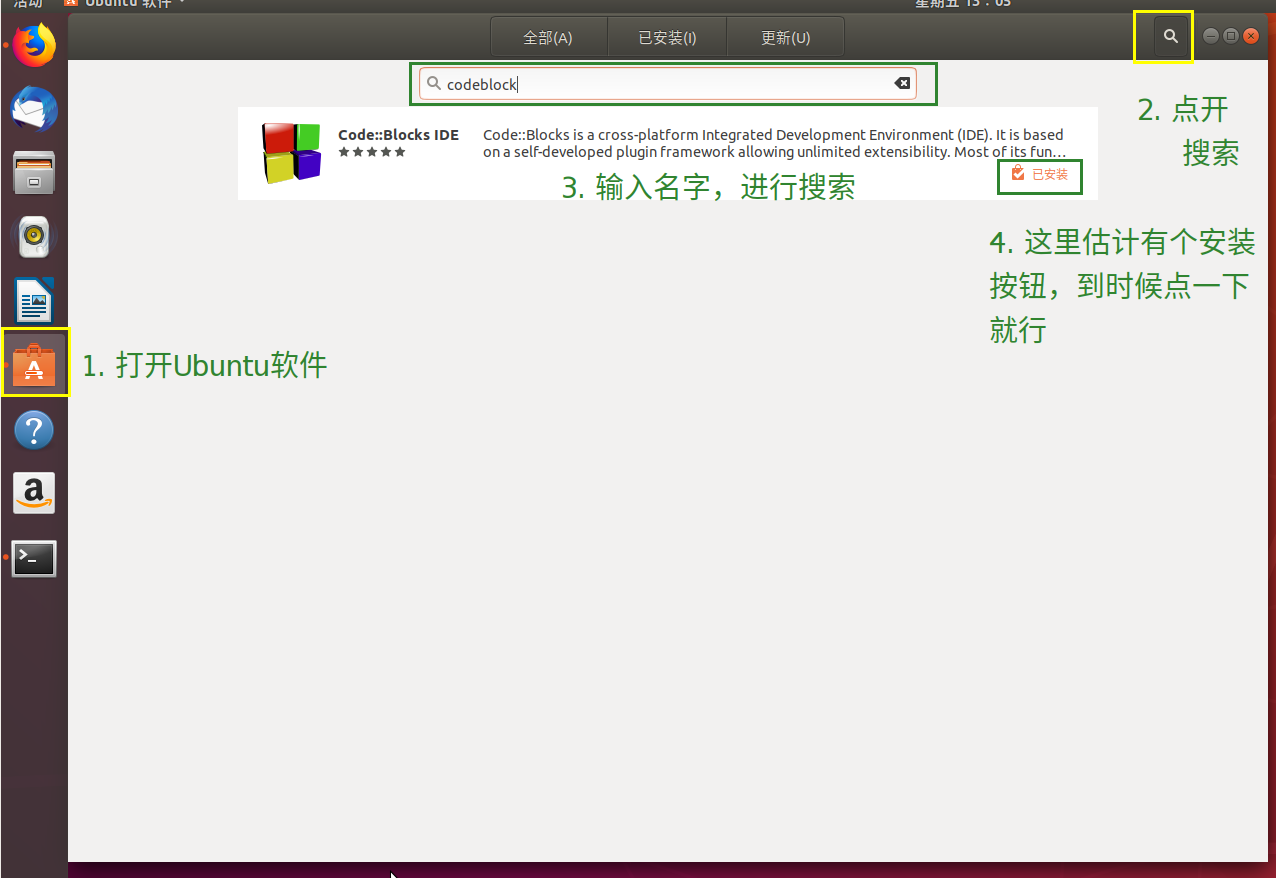The image size is (1276, 878).
Task: Click into the codeblock search field
Action: pos(660,84)
